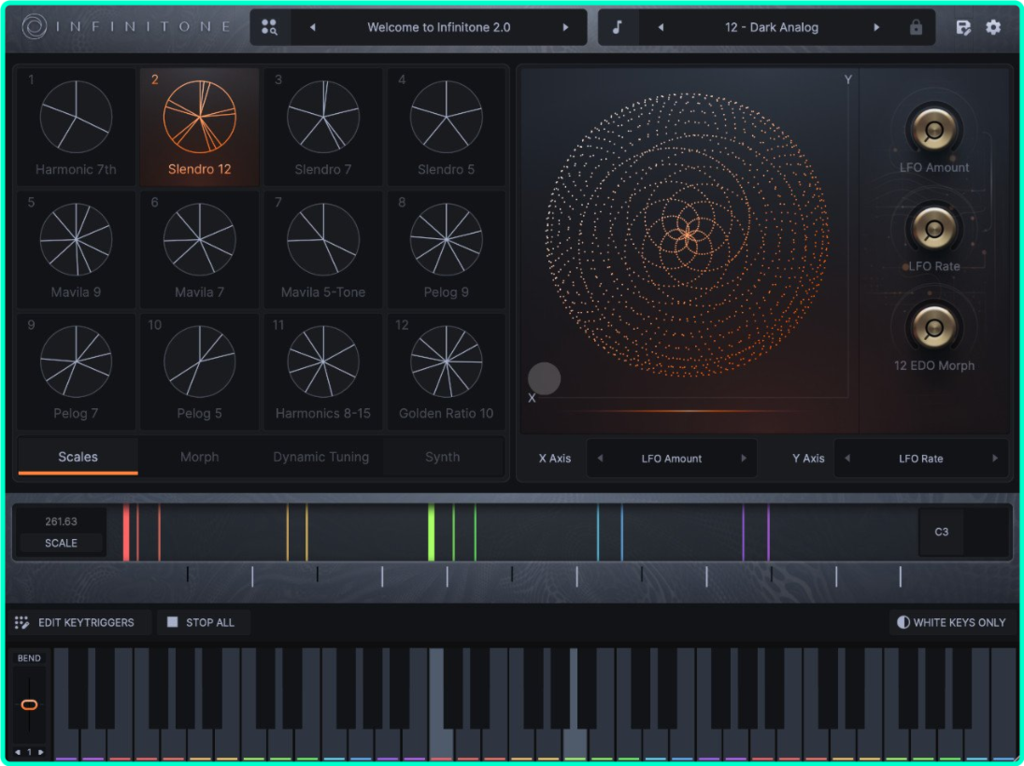Open the 12 - Dark Analog sound name

[x=771, y=27]
